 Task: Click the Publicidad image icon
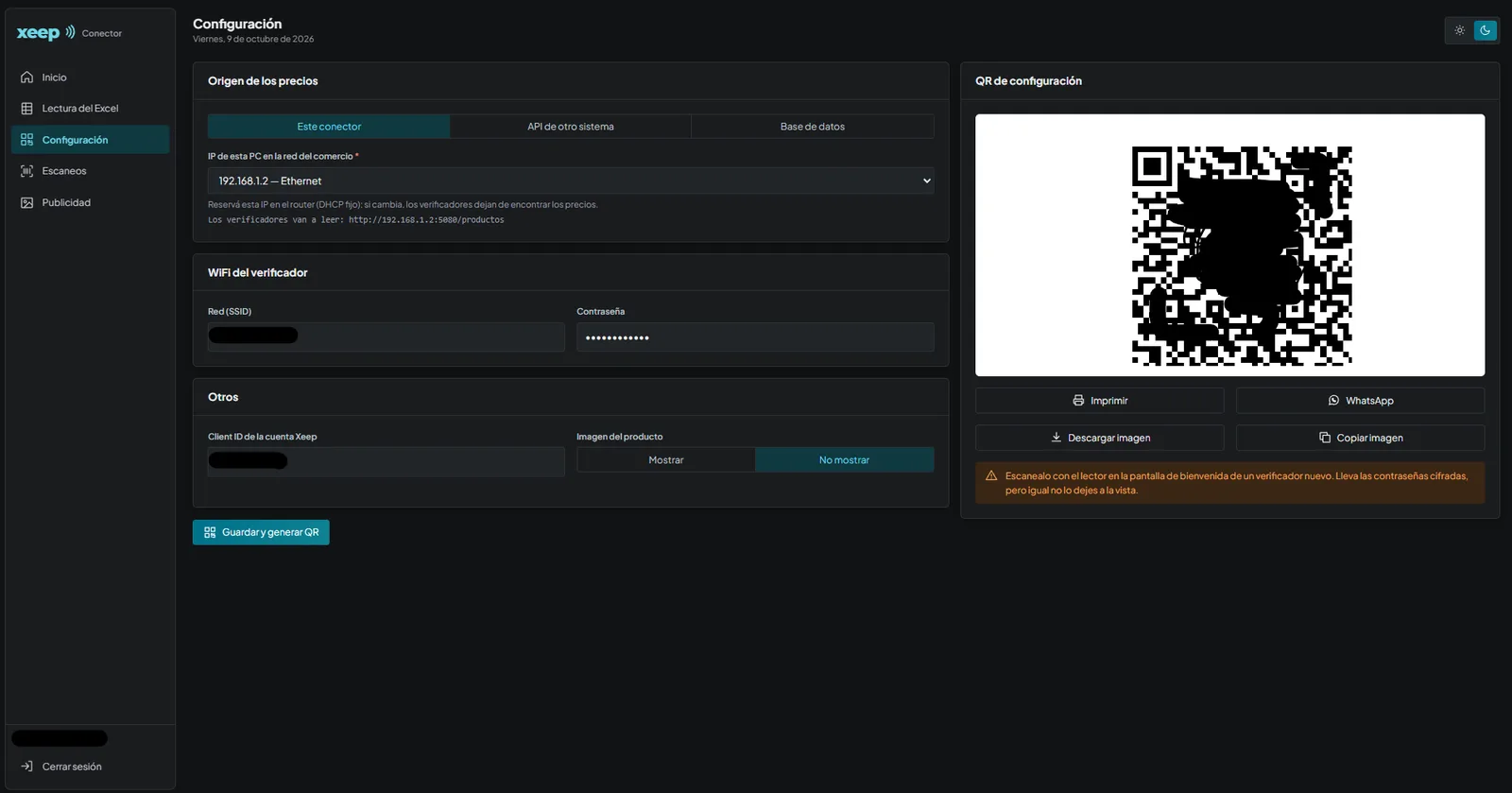[26, 202]
